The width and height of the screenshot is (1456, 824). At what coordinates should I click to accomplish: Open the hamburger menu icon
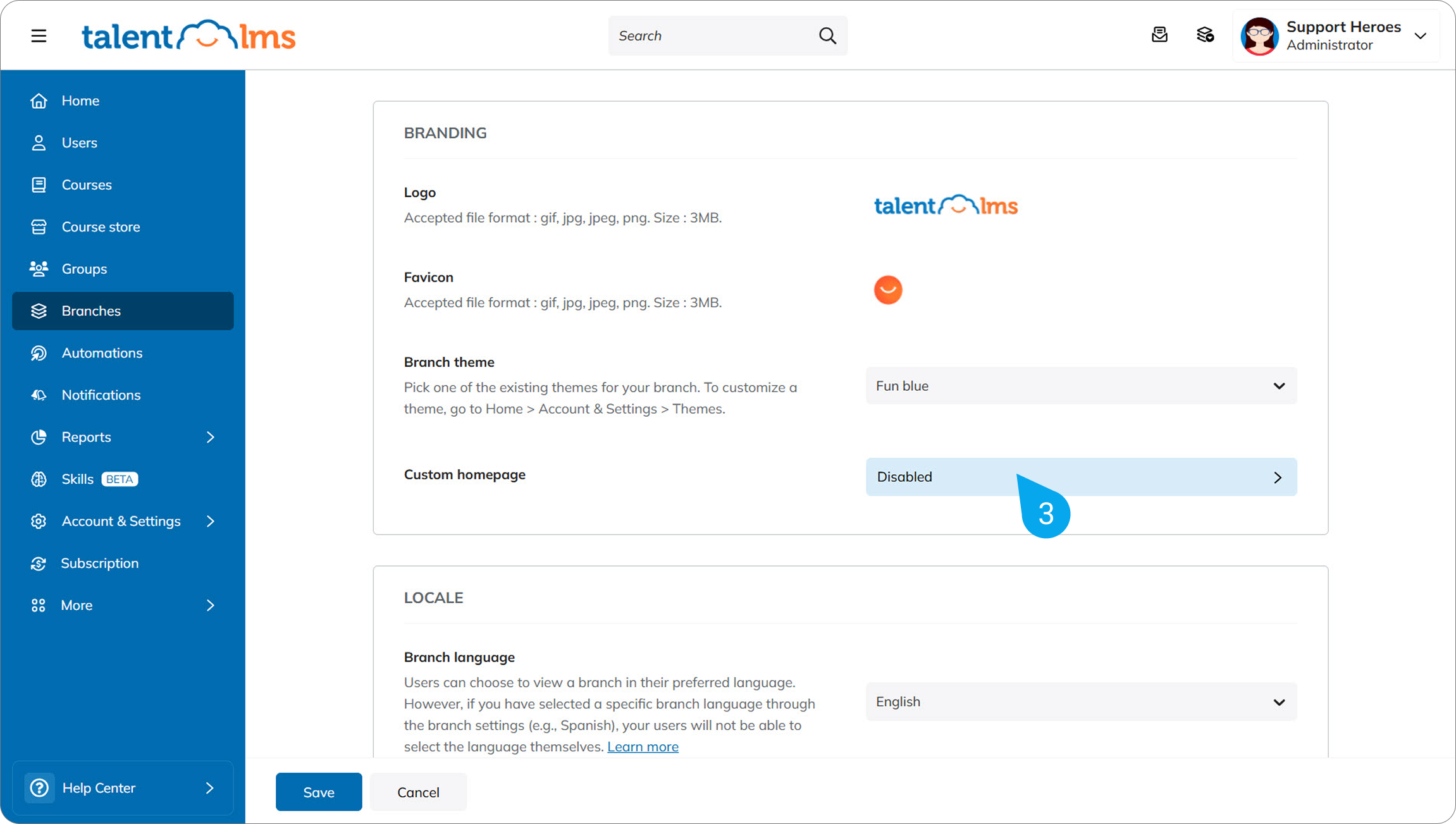point(39,35)
